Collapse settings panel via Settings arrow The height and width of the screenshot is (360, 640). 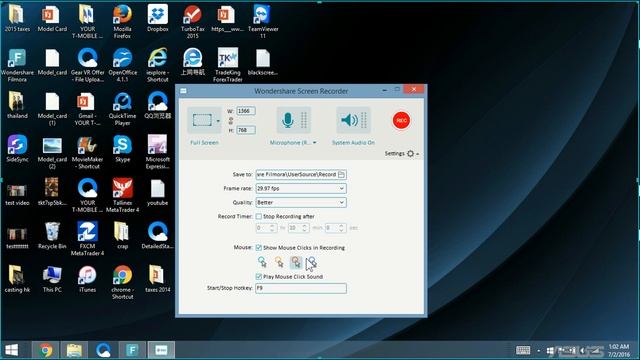pyautogui.click(x=418, y=154)
